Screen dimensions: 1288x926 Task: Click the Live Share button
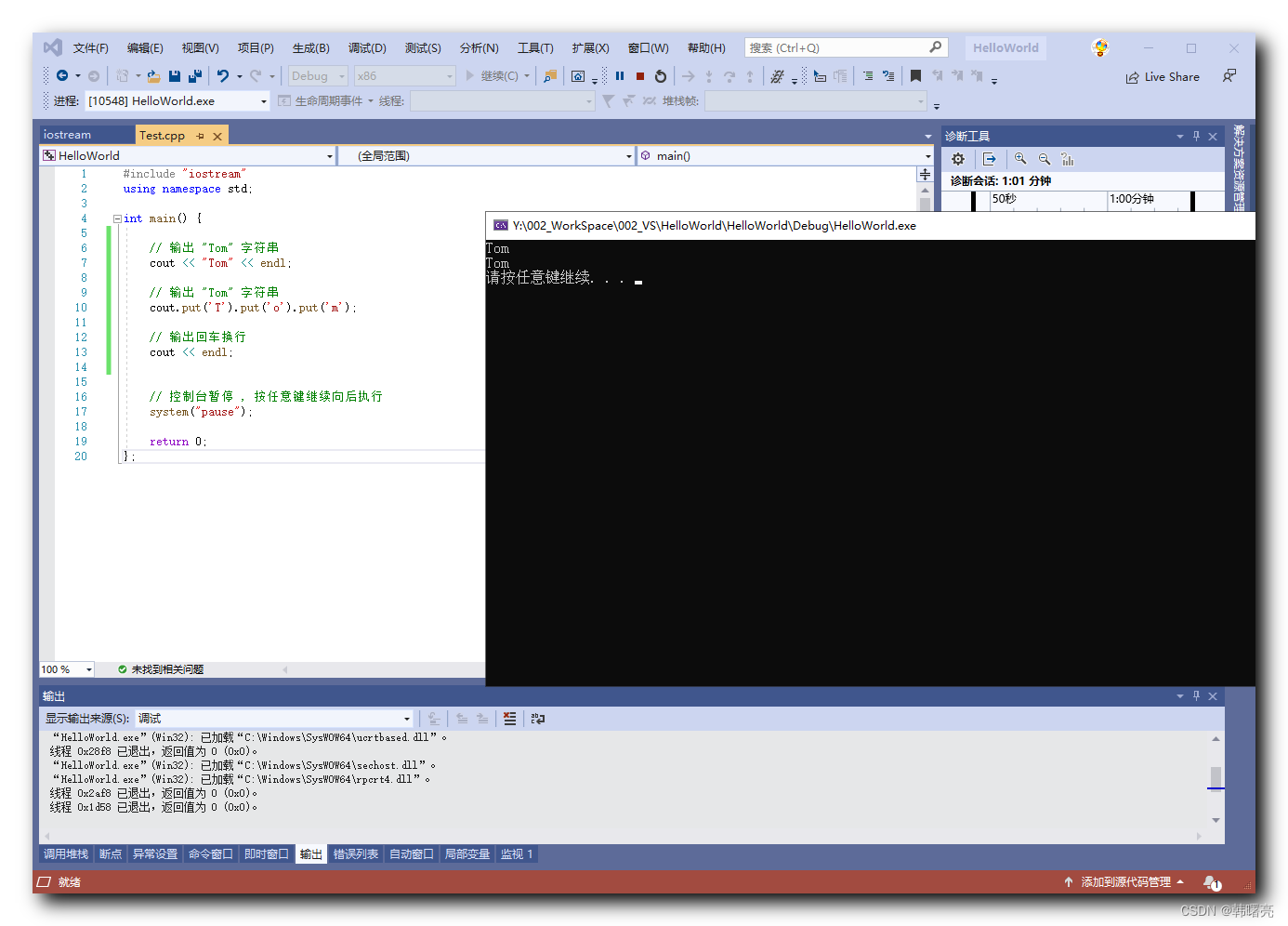[x=1163, y=77]
